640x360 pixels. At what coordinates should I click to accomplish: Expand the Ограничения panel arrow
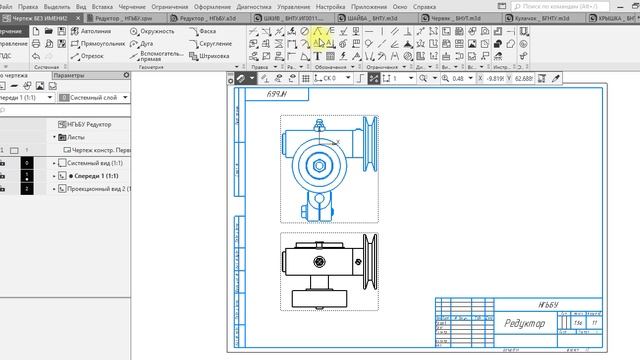(404, 67)
